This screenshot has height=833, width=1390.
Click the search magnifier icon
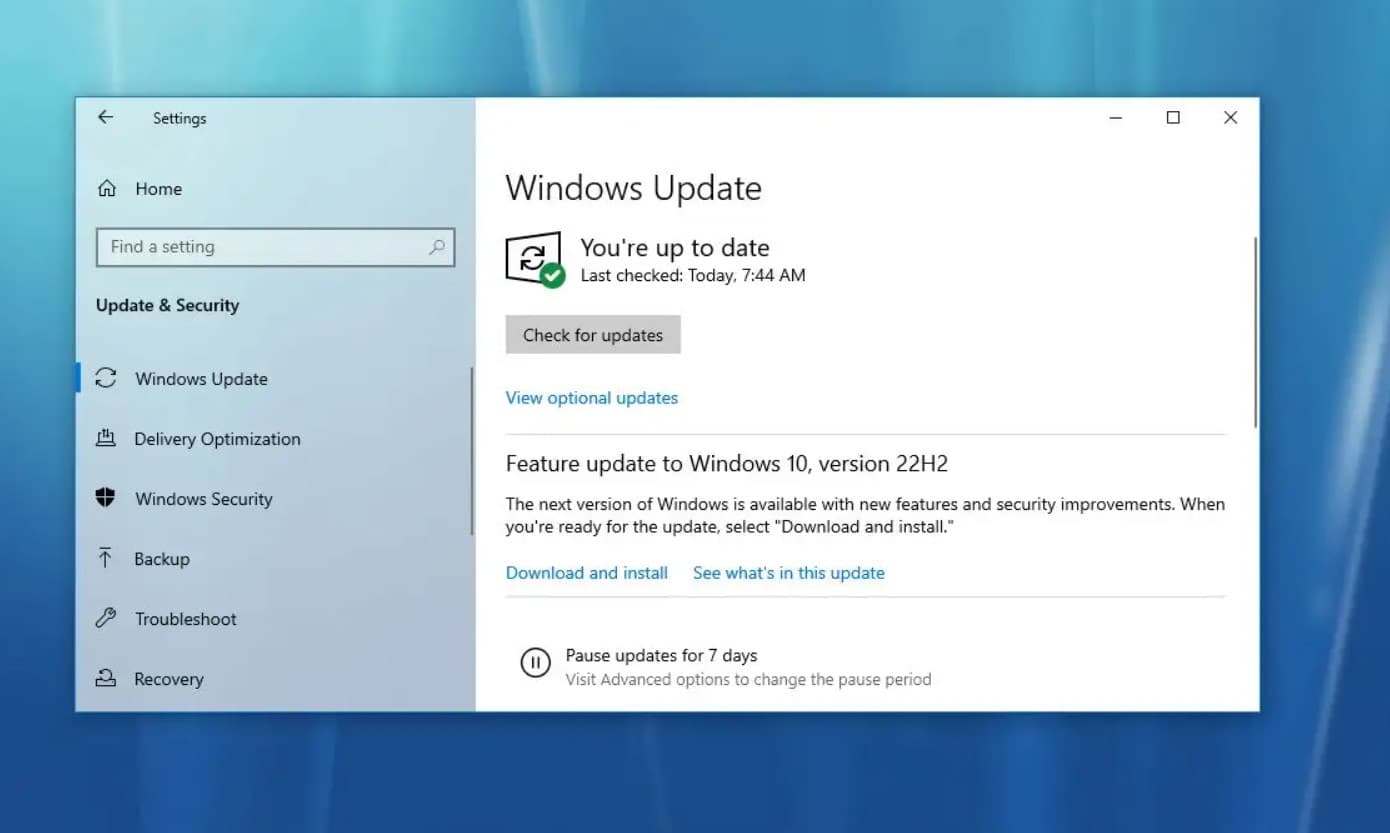pos(437,247)
